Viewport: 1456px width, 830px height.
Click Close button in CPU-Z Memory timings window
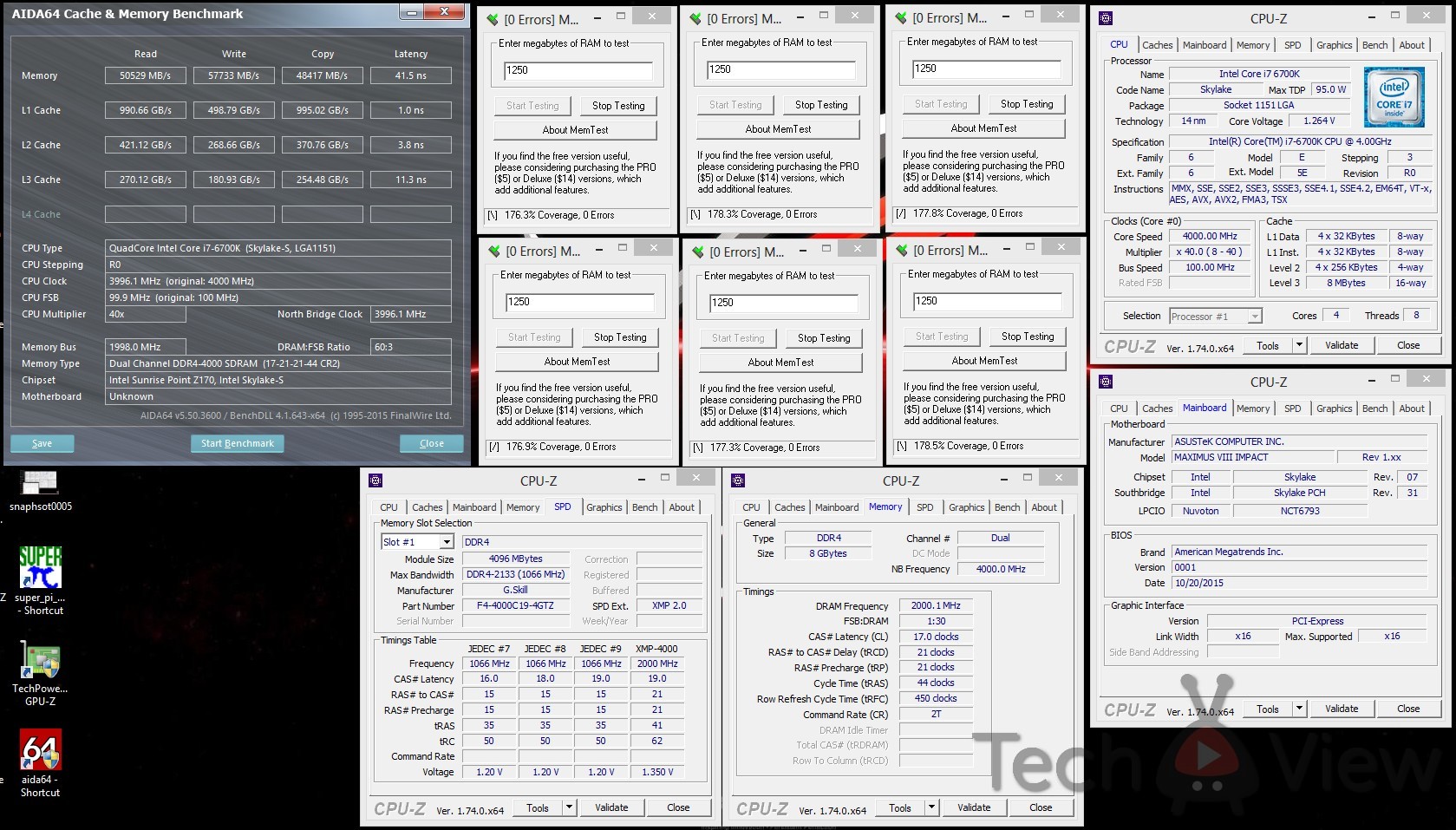(1041, 807)
